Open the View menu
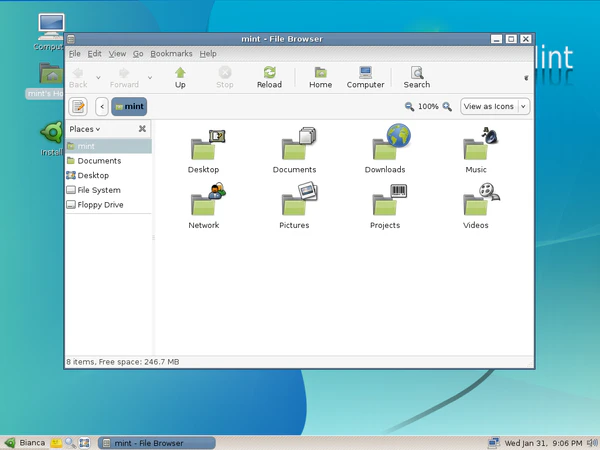Viewport: 600px width, 450px height. point(117,54)
